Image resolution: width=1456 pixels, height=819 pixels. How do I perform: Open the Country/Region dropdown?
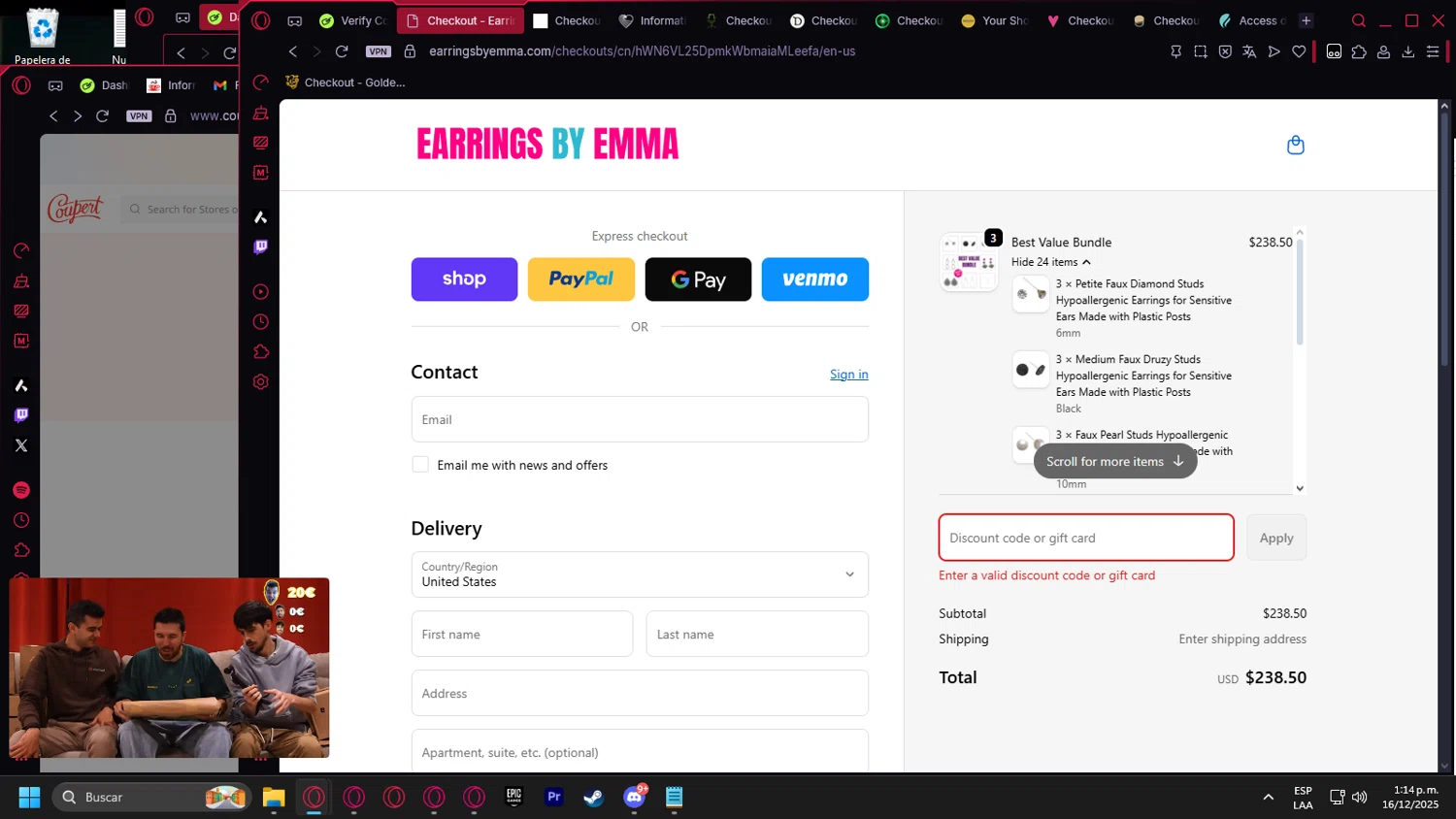coord(640,574)
